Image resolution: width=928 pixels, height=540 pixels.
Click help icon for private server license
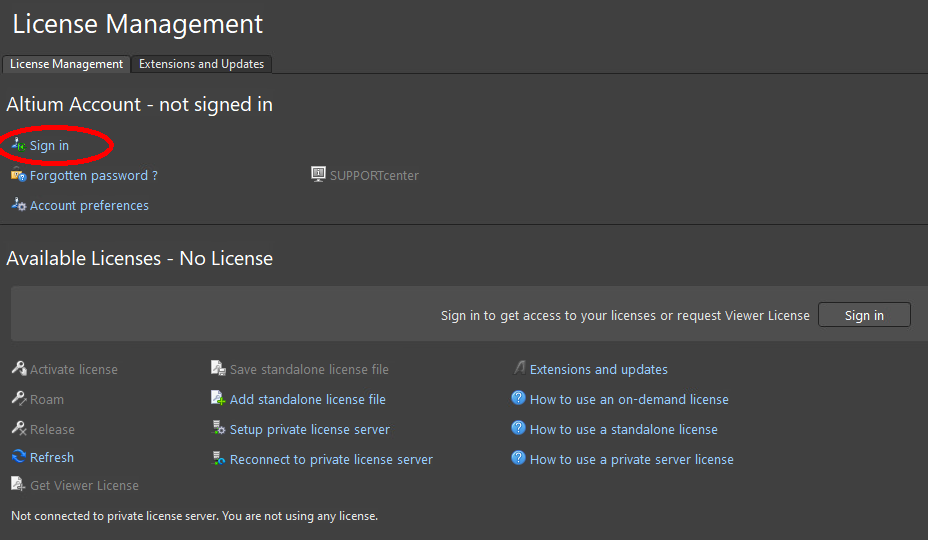click(x=518, y=458)
